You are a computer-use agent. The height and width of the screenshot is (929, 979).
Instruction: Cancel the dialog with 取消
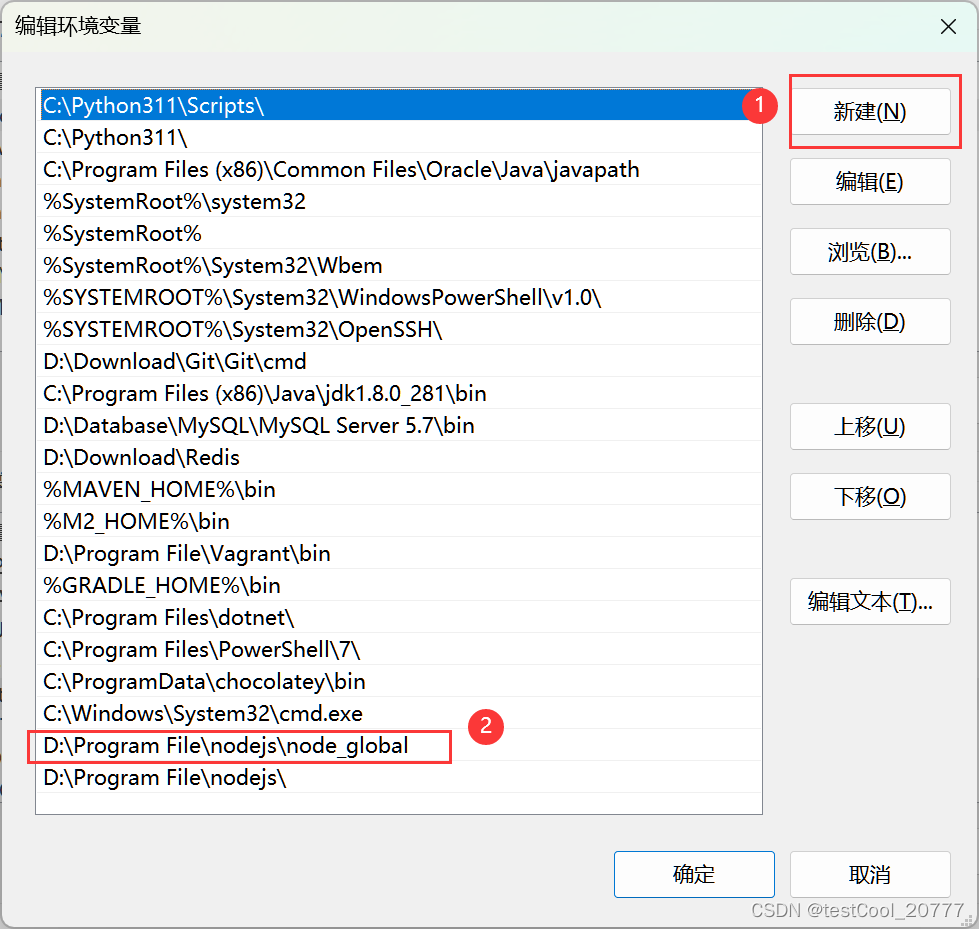tap(869, 873)
